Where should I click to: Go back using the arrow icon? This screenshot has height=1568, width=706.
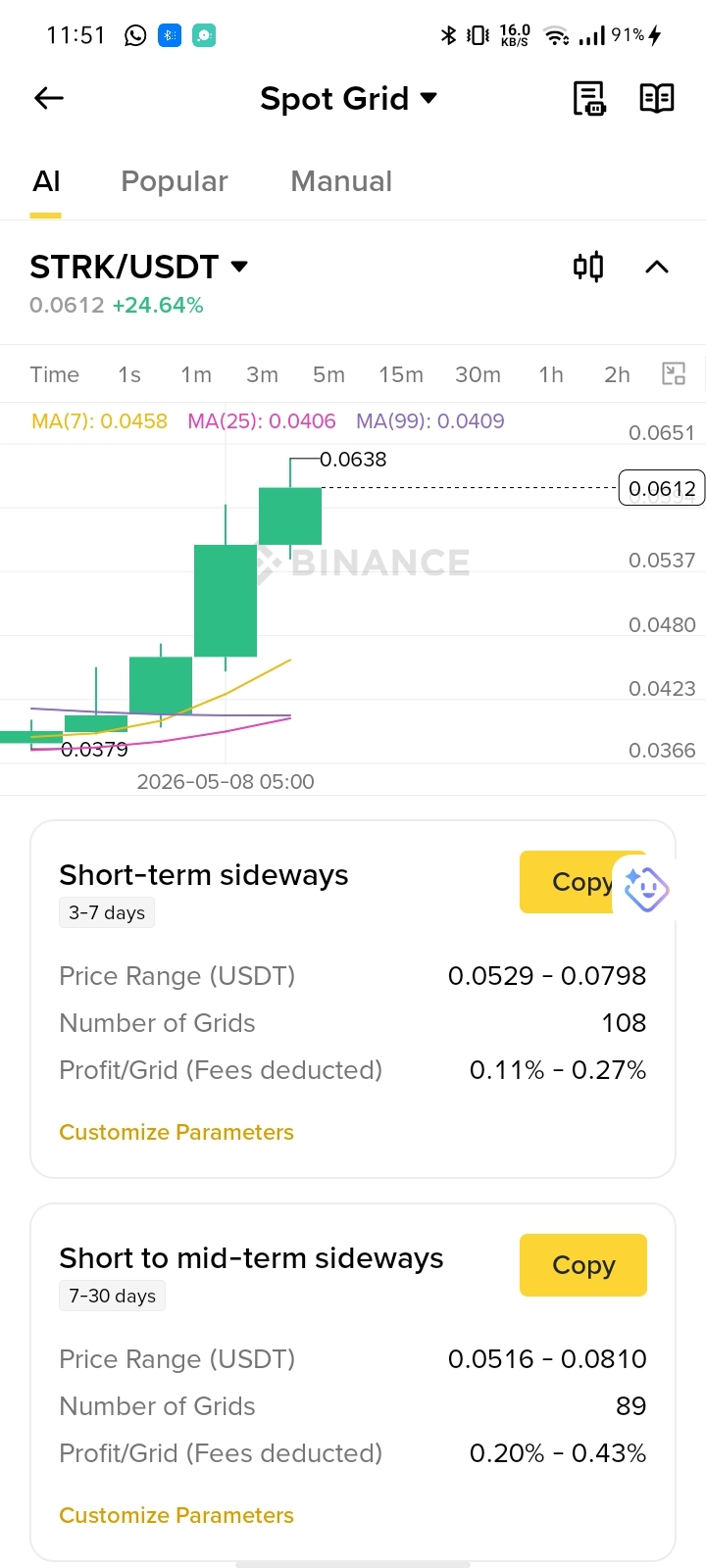pyautogui.click(x=49, y=98)
